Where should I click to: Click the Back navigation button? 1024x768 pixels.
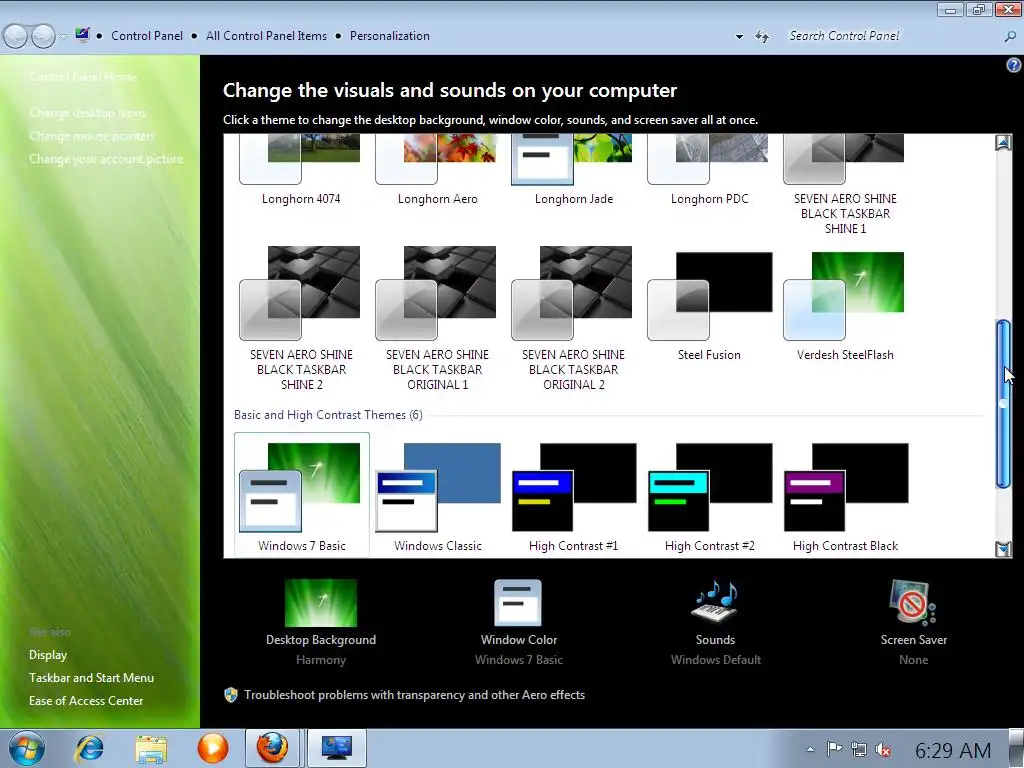(x=16, y=36)
